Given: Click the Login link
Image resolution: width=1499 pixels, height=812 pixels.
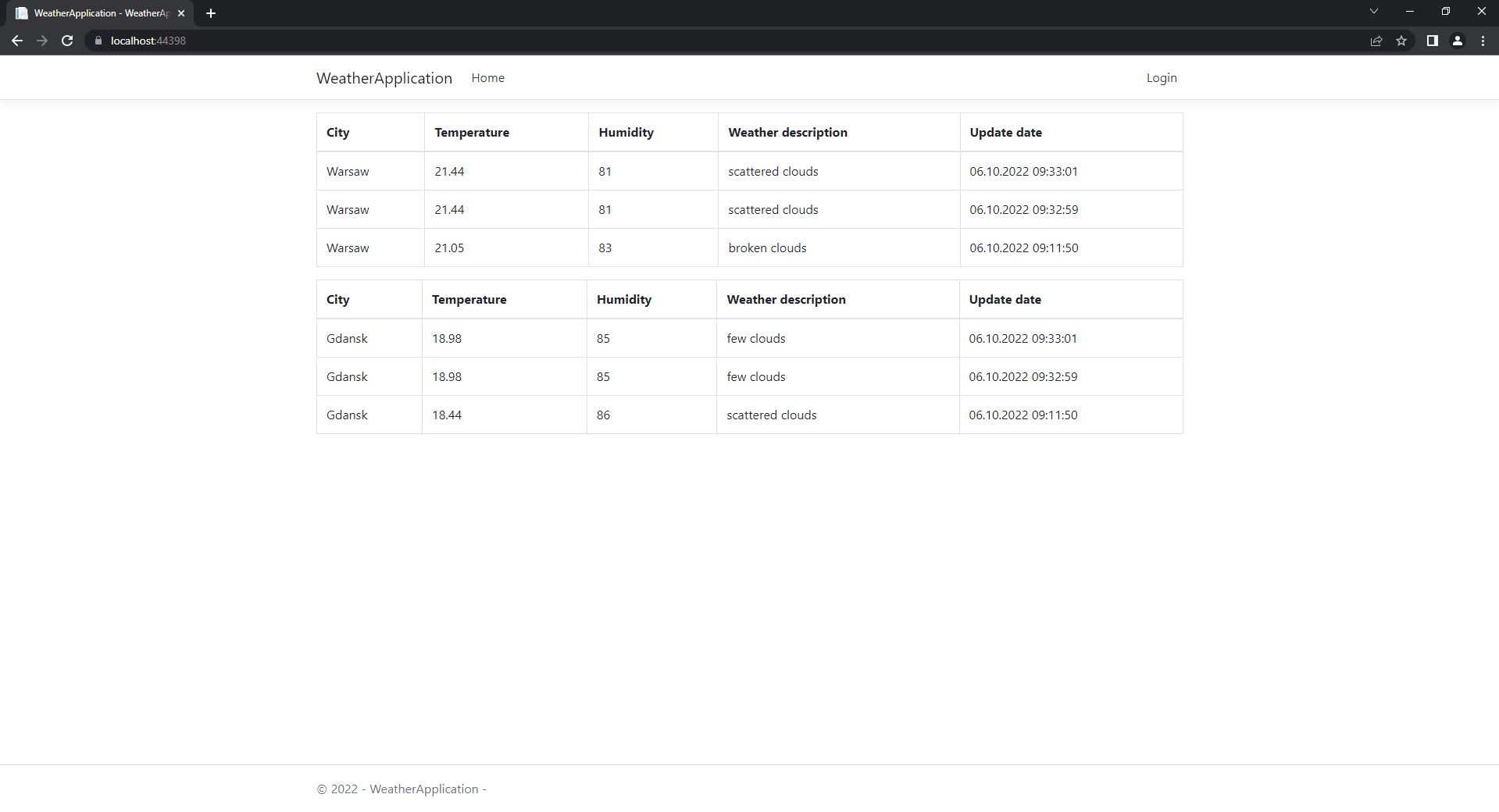Looking at the screenshot, I should 1161,77.
